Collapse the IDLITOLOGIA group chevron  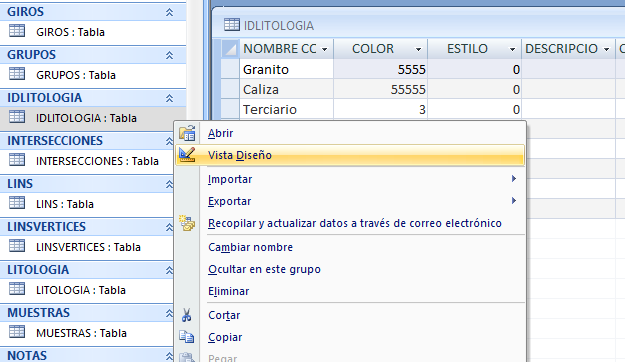coord(169,98)
